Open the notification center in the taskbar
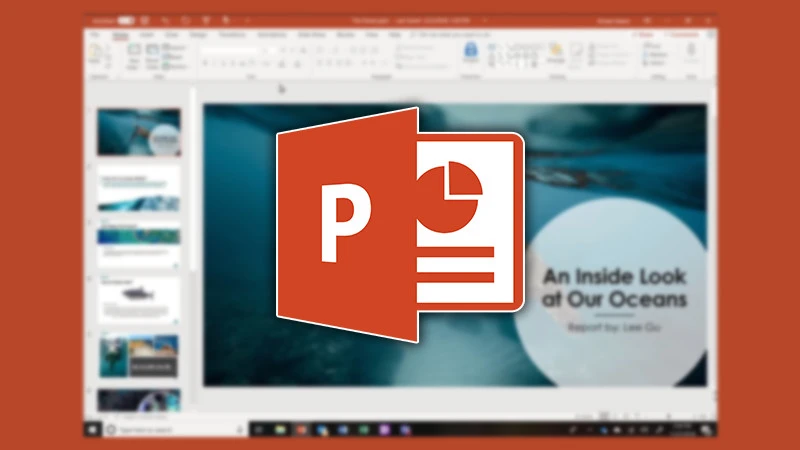The image size is (800, 450). (706, 430)
